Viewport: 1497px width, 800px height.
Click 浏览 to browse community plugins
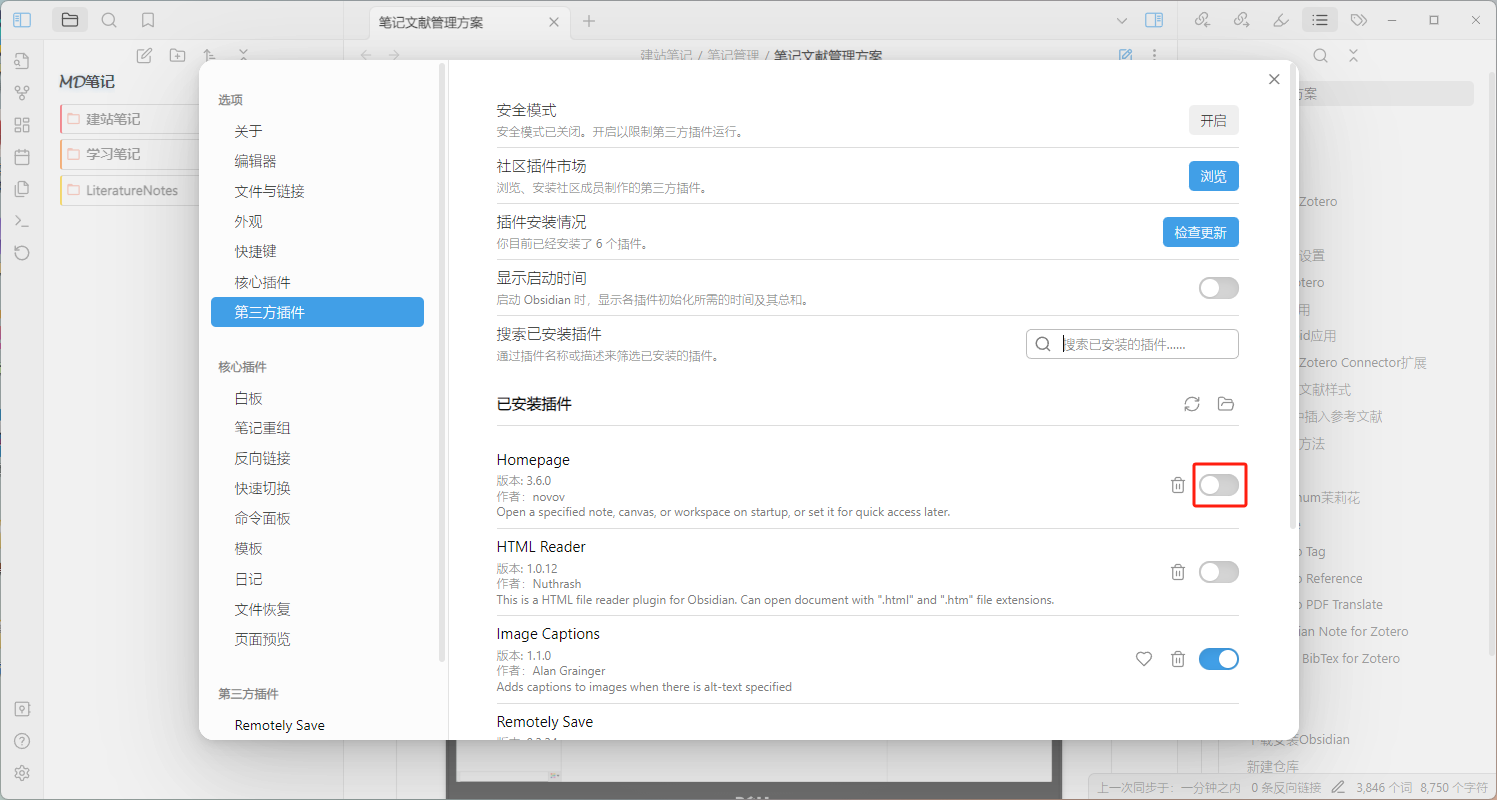point(1213,176)
